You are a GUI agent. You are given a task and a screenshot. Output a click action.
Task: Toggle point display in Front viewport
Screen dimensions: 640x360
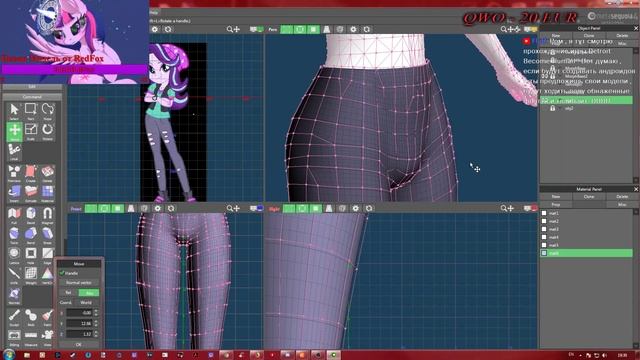(x=91, y=209)
